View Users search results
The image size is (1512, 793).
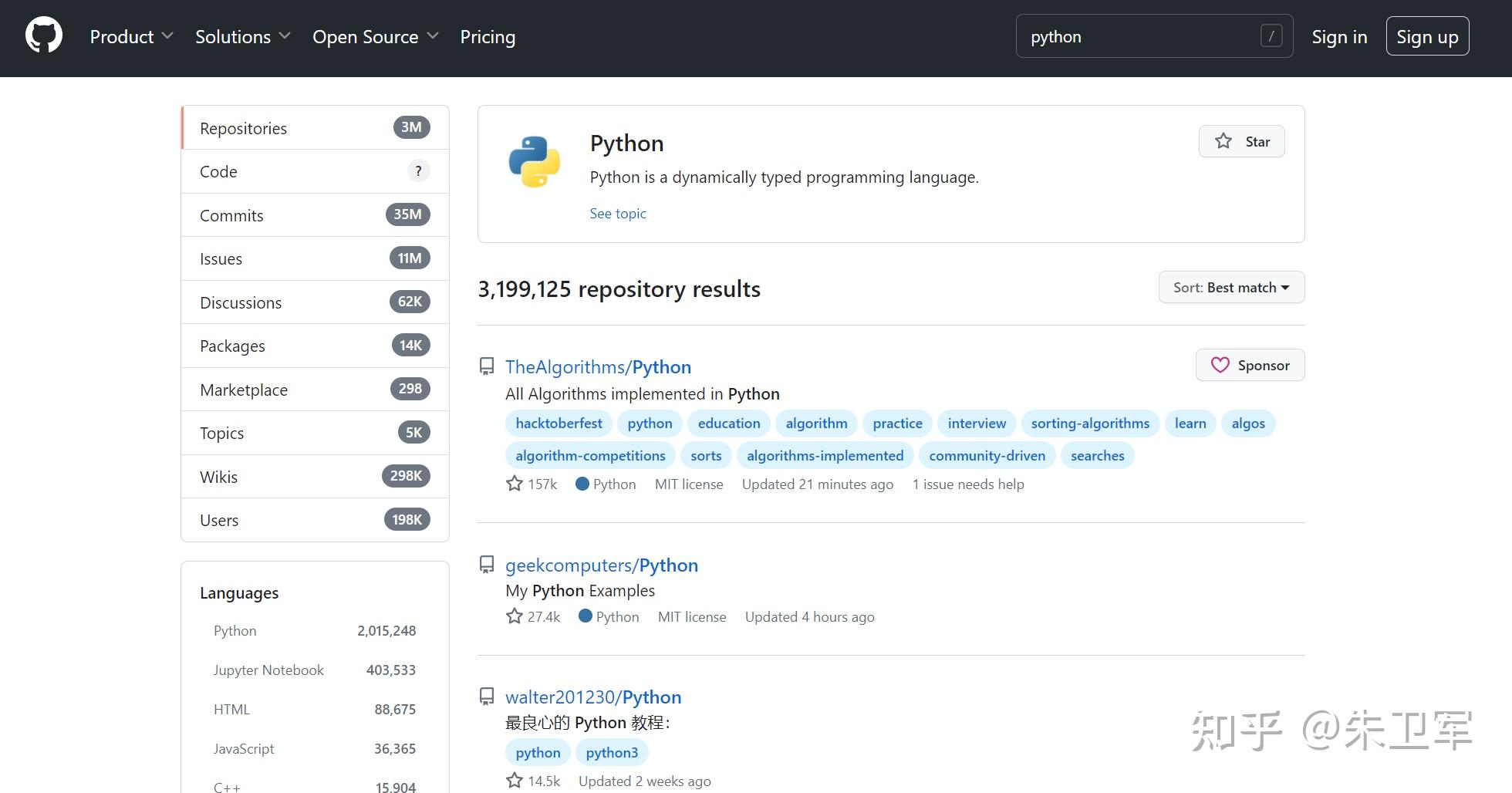pos(315,520)
